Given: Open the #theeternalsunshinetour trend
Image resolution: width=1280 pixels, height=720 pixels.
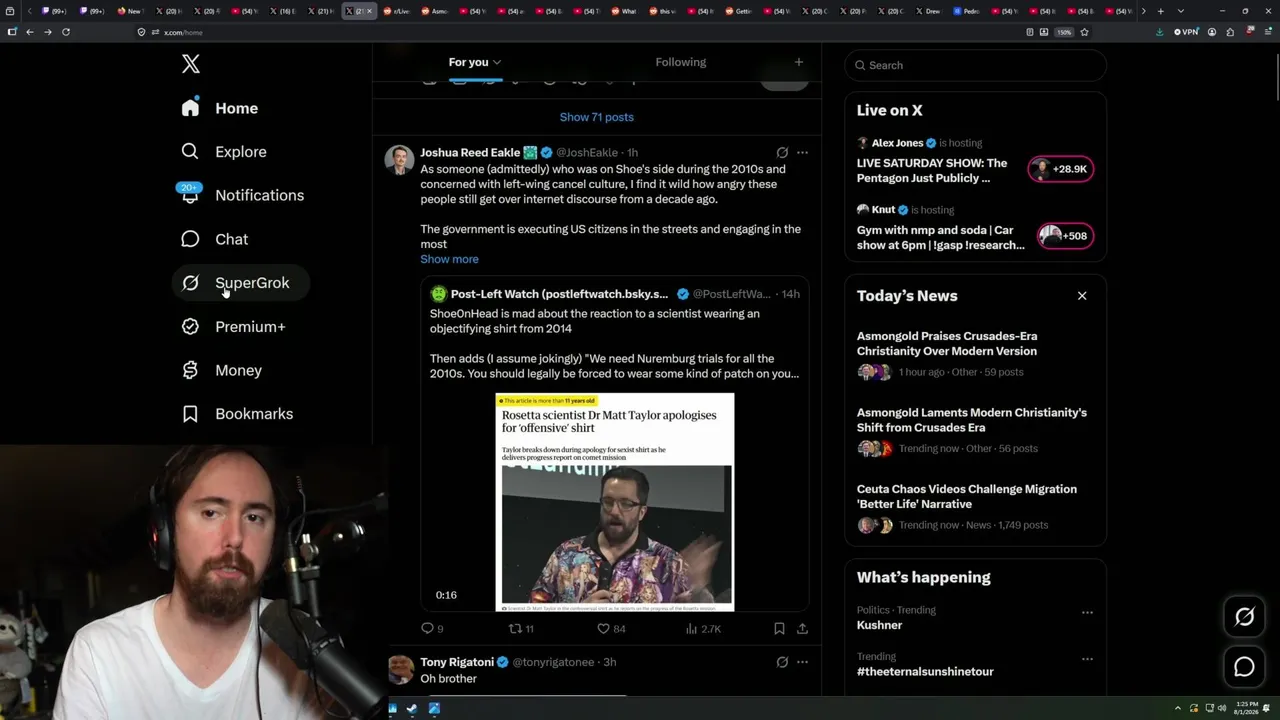Looking at the screenshot, I should point(925,672).
